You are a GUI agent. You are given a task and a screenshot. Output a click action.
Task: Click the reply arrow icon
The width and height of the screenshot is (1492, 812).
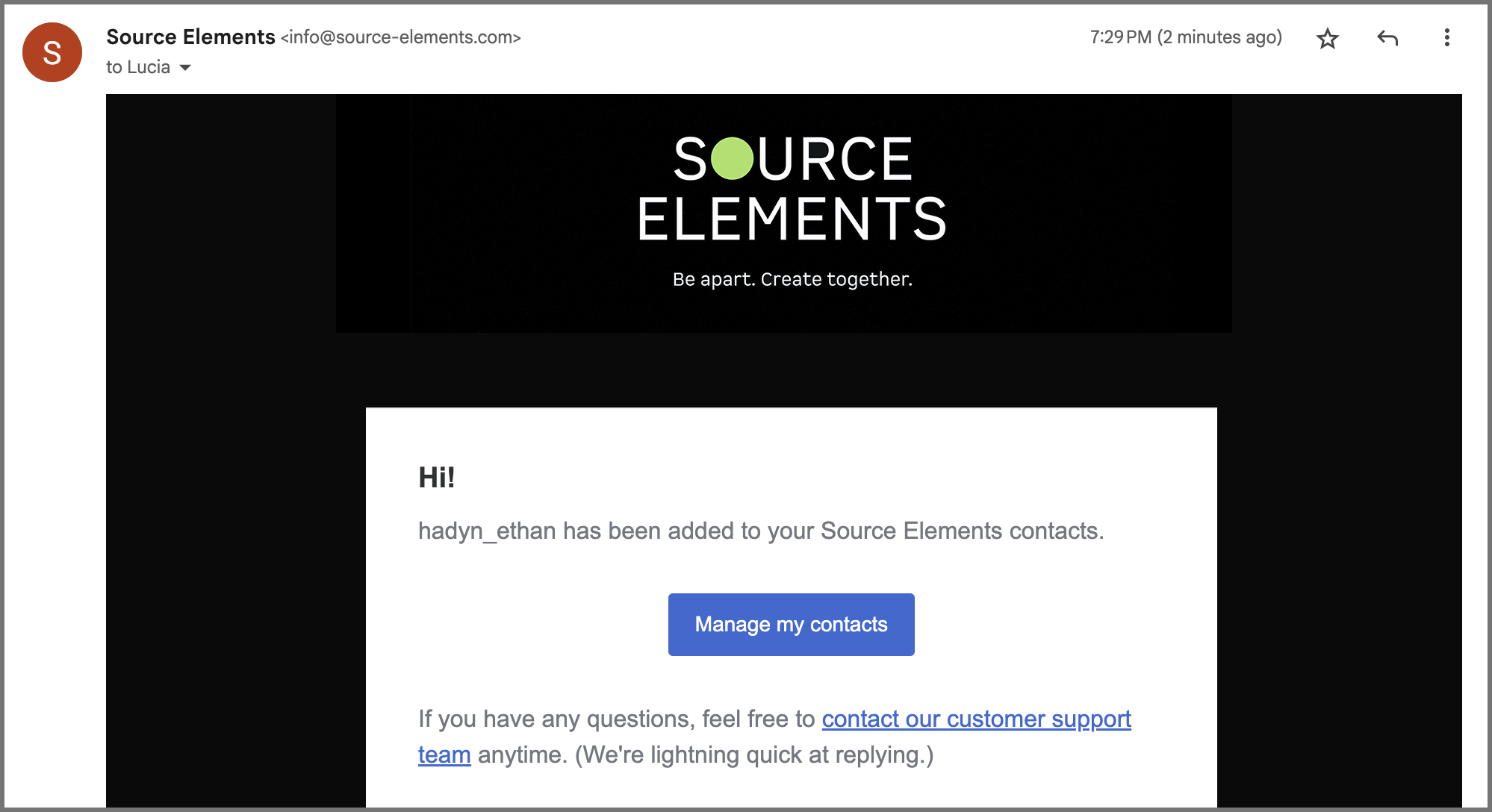pos(1387,38)
